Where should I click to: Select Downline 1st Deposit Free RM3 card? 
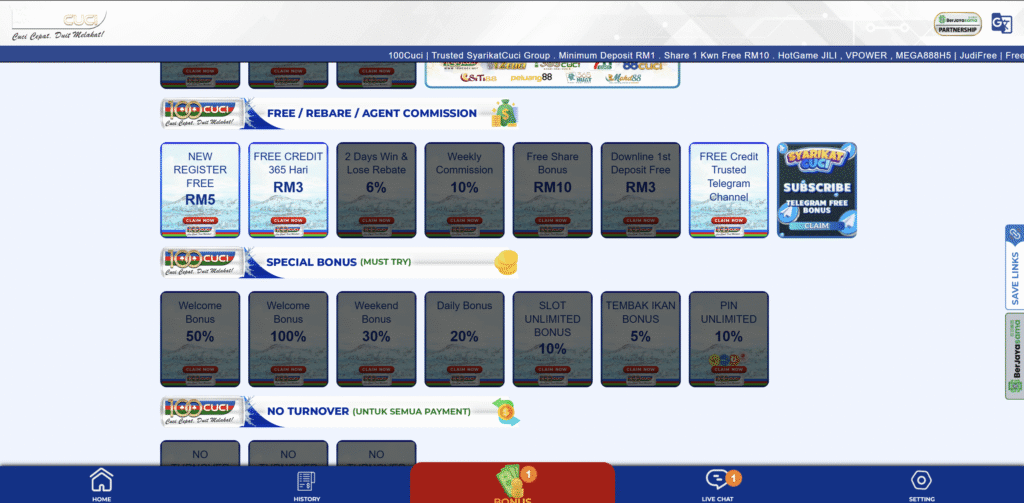coord(641,190)
